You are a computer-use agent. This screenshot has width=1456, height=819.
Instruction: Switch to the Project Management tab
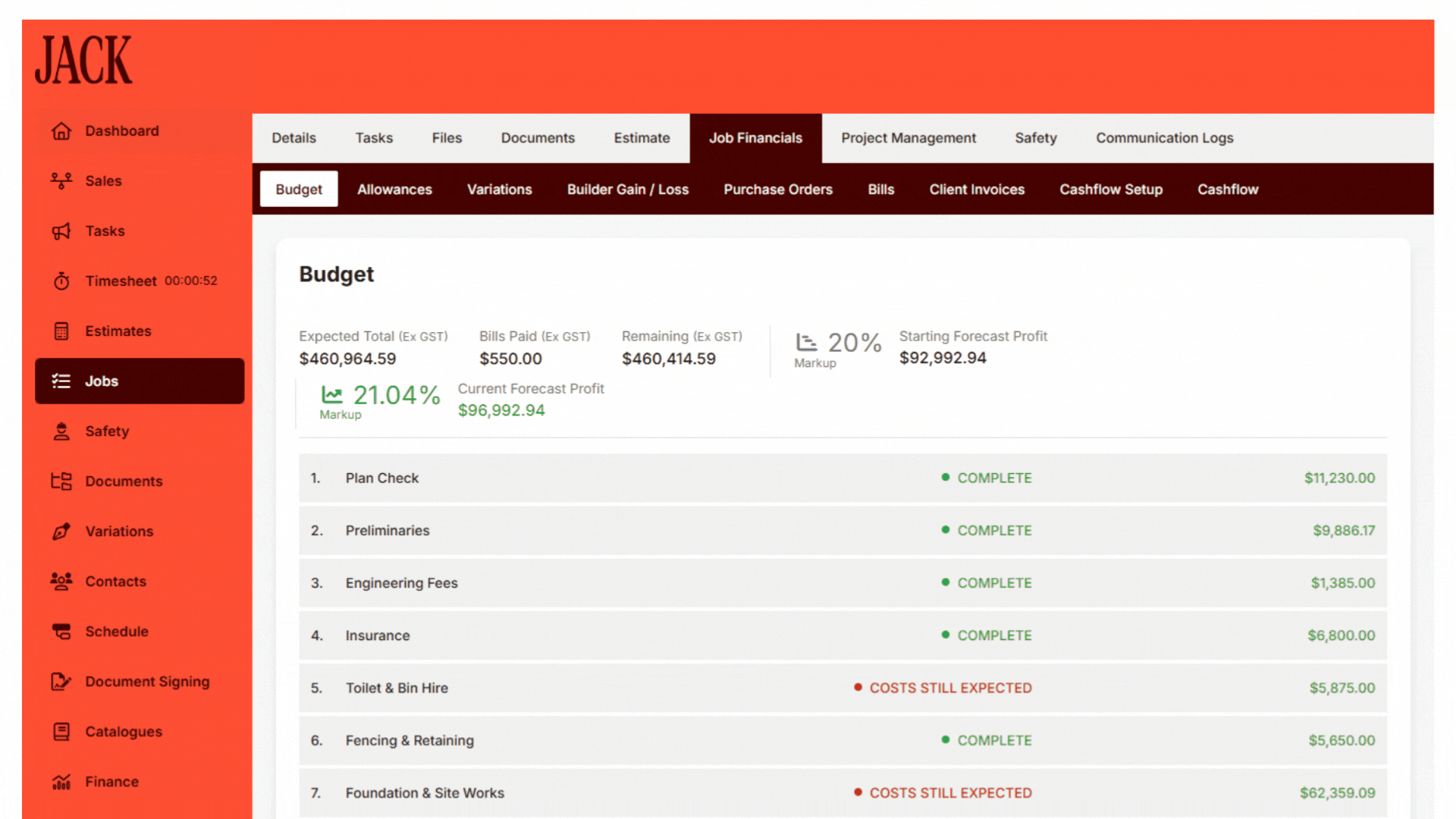click(x=908, y=138)
